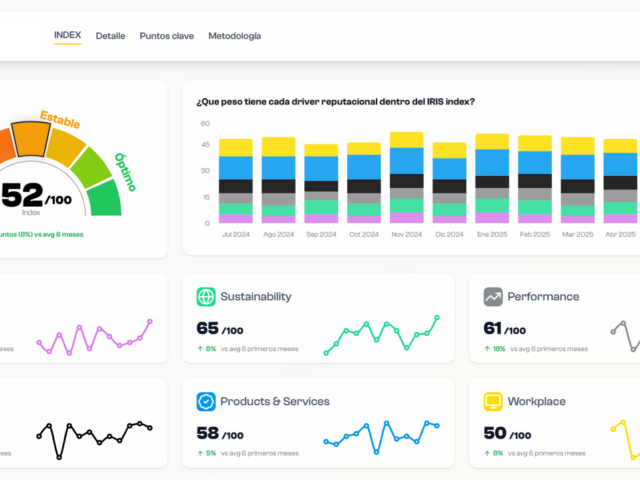Click the Nov 2024 stacked bar
The width and height of the screenshot is (640, 480).
(406, 178)
